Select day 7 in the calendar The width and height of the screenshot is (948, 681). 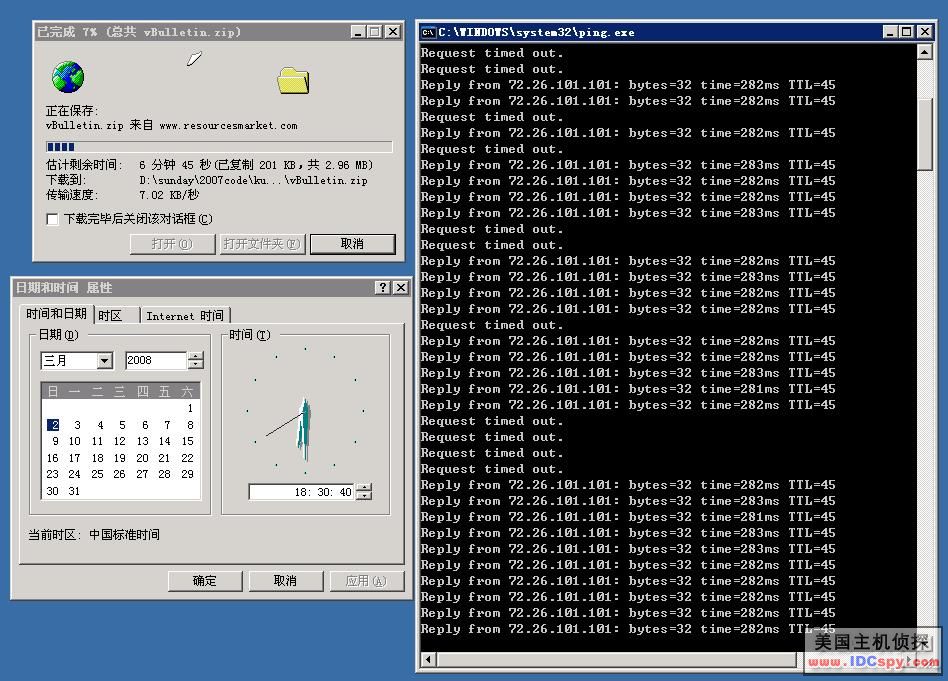tap(167, 425)
